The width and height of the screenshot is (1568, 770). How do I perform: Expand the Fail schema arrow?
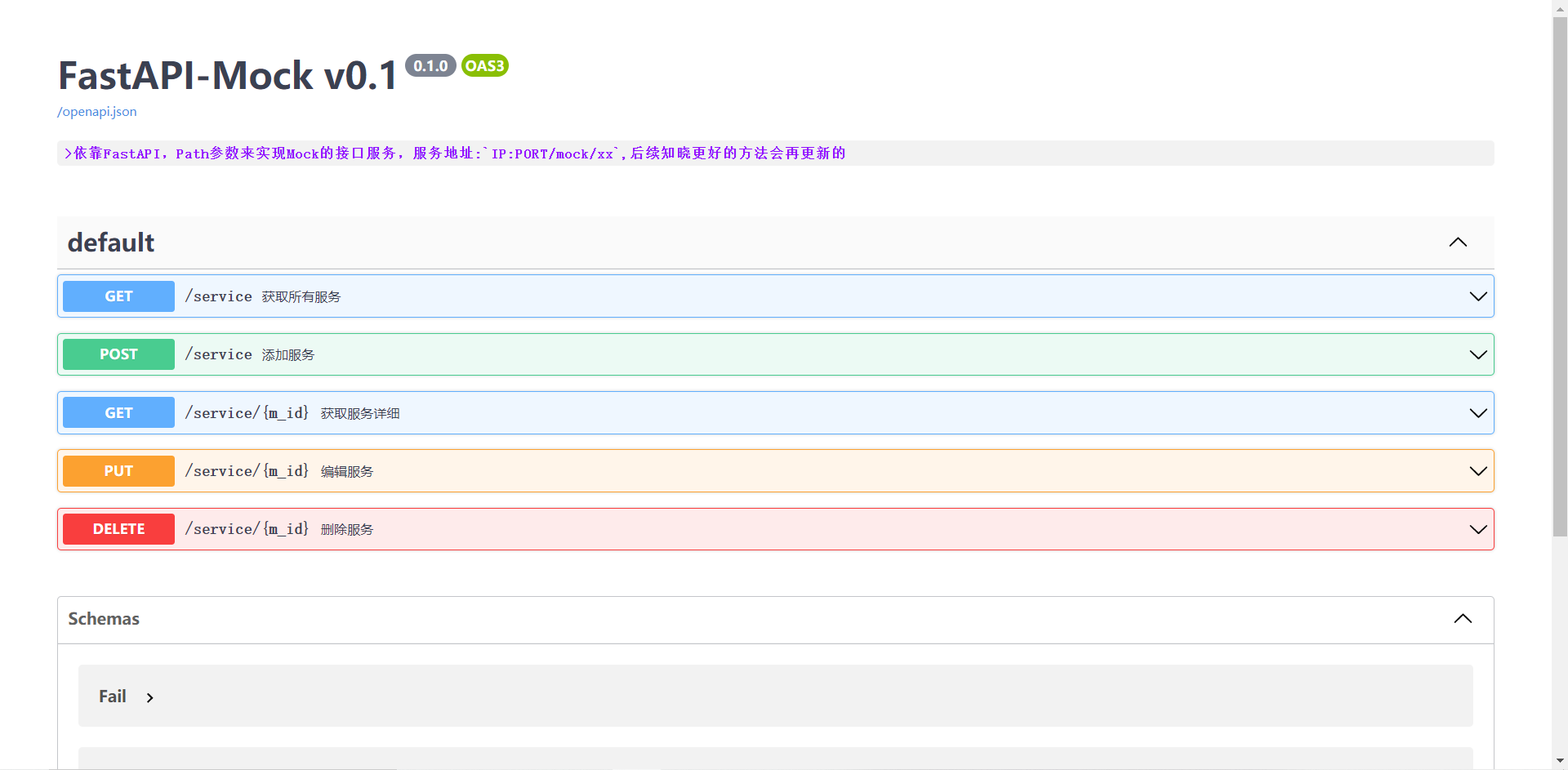point(150,697)
